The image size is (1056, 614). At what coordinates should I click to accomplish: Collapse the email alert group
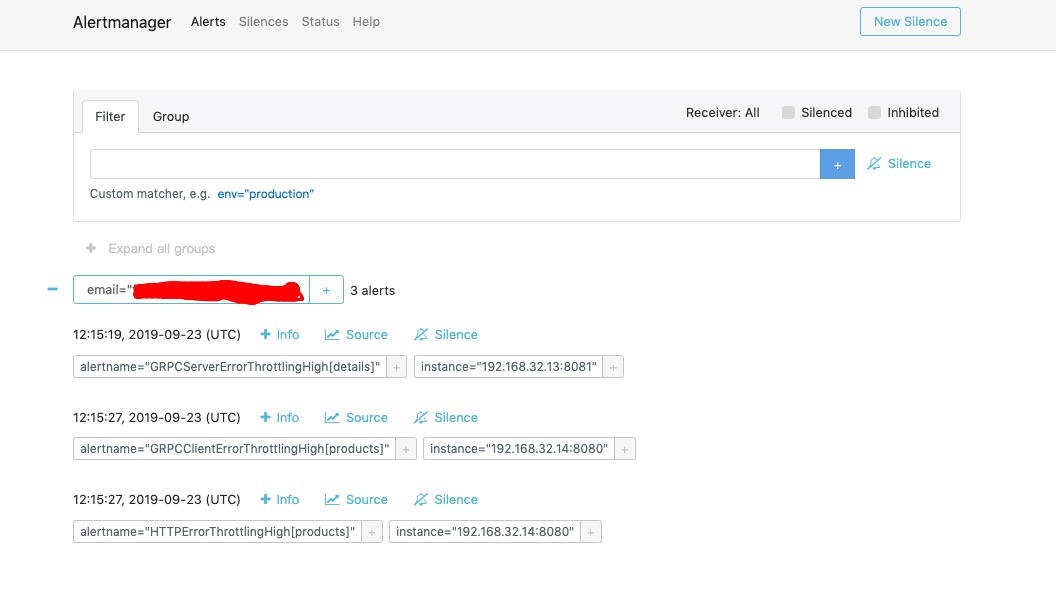(x=53, y=289)
